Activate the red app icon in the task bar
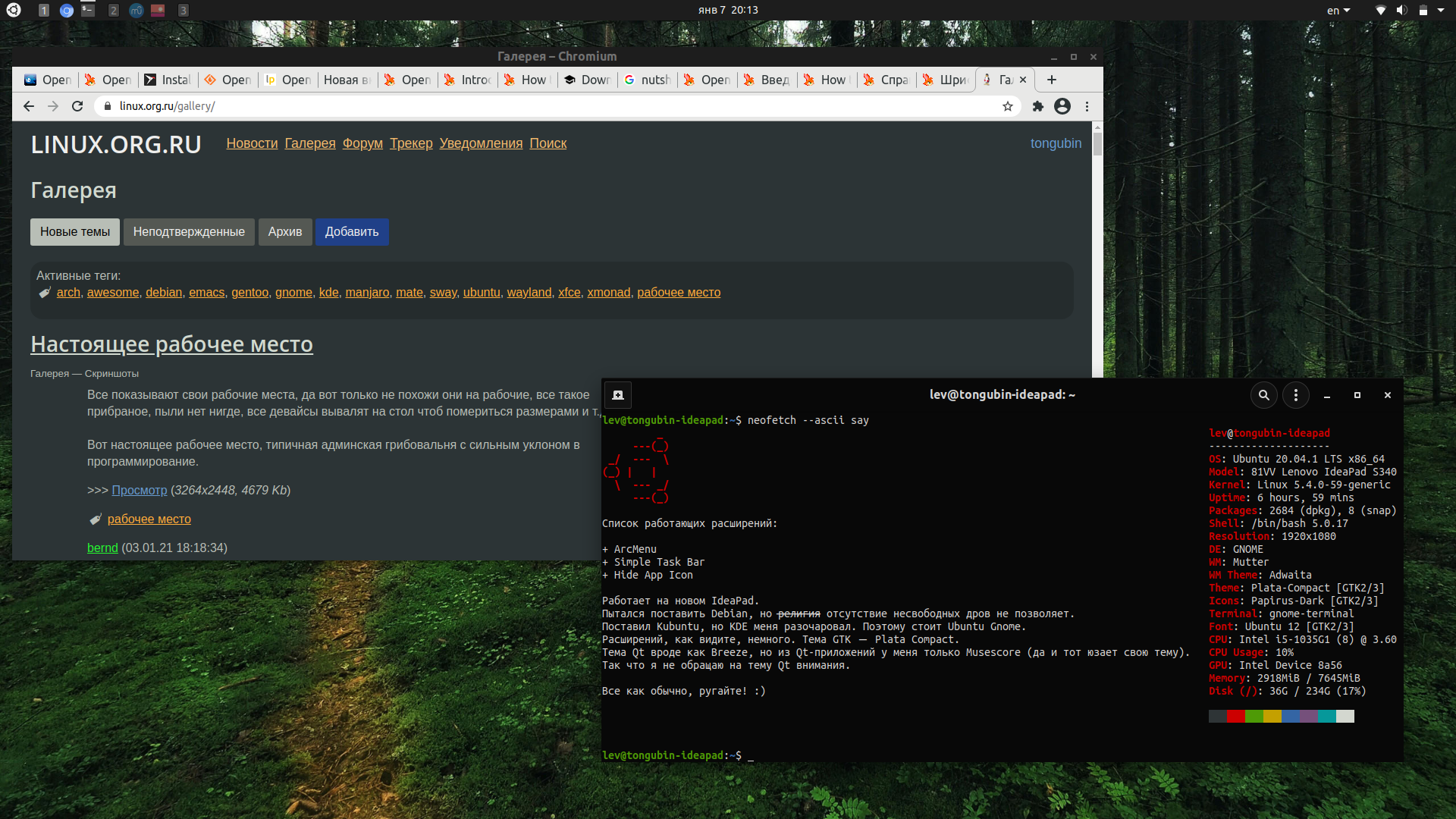Screen dimensions: 1456x819 coord(158,11)
